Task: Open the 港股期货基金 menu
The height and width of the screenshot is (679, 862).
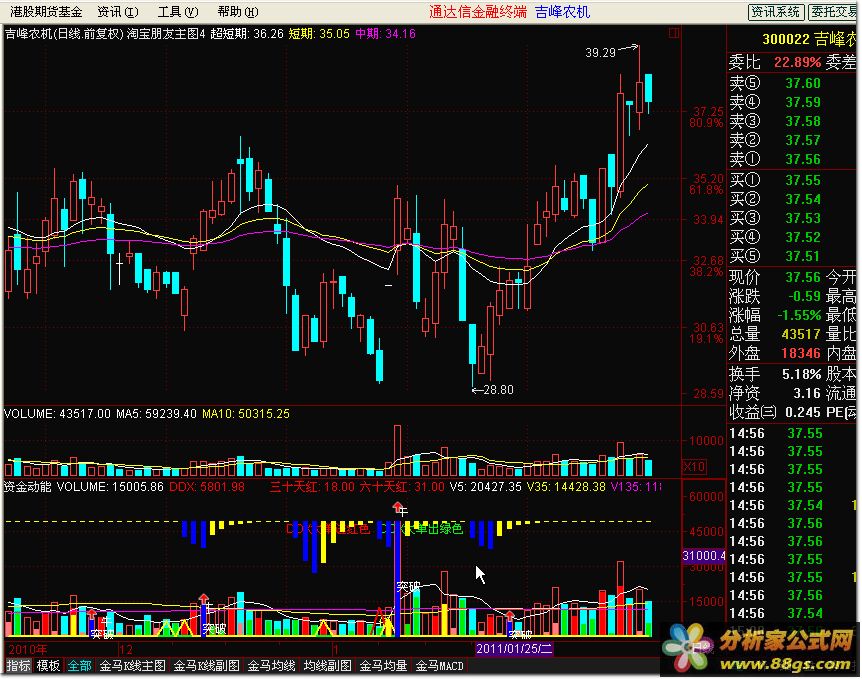Action: pyautogui.click(x=46, y=12)
